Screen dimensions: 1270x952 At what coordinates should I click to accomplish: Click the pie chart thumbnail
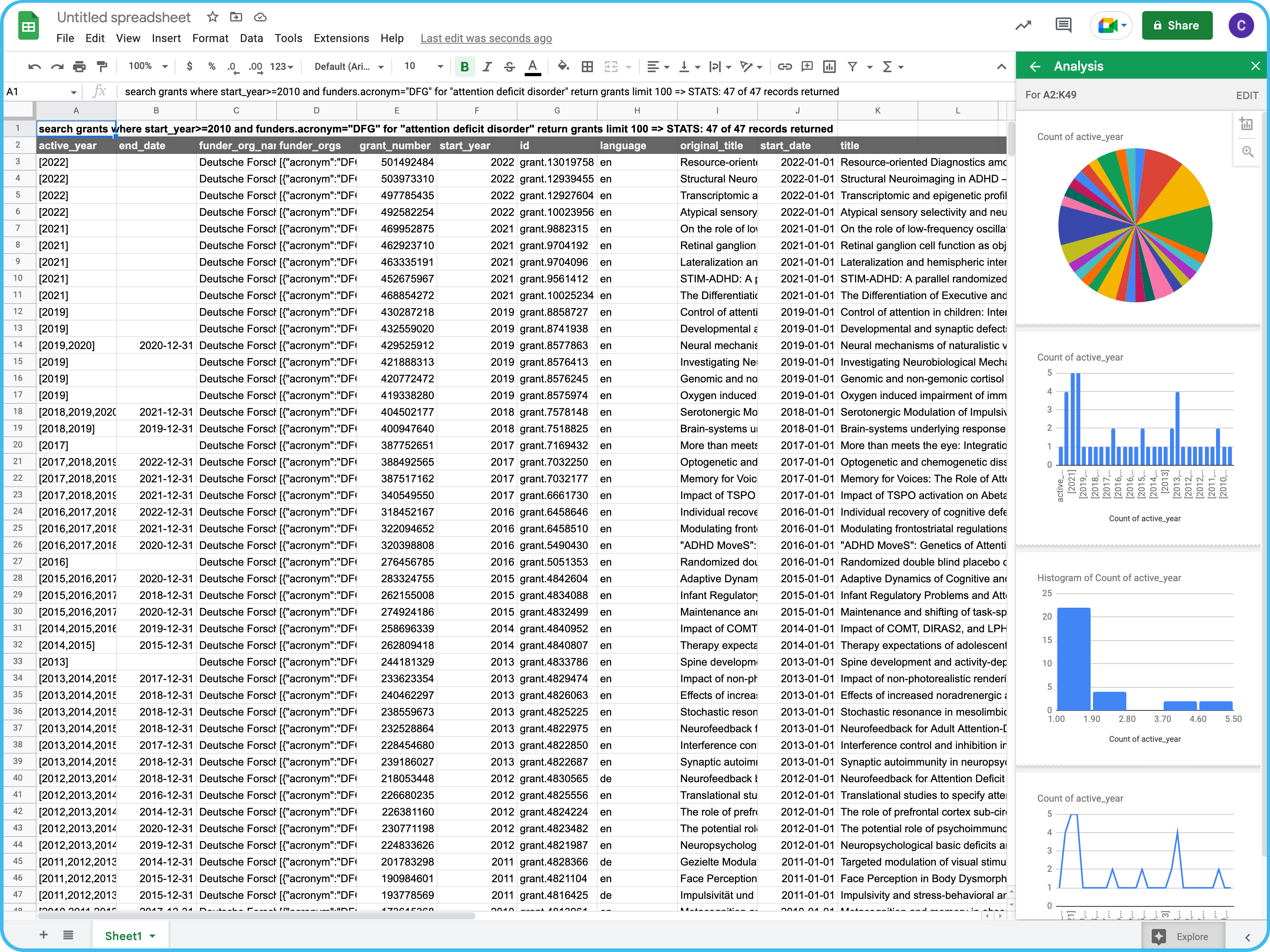point(1135,225)
